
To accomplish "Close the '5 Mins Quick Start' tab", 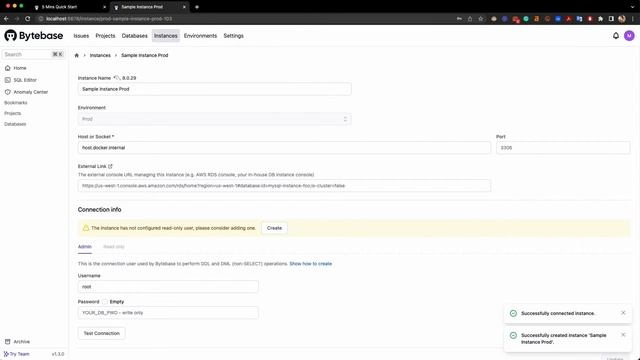I will click(x=104, y=7).
